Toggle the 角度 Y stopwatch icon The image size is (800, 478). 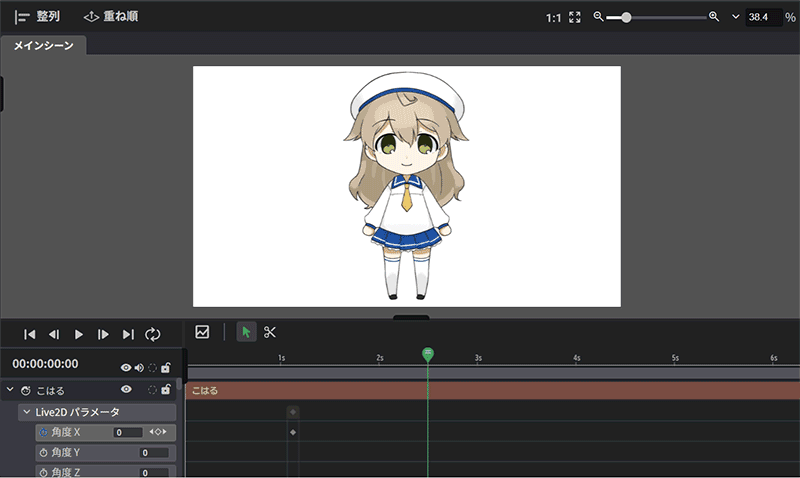(43, 453)
